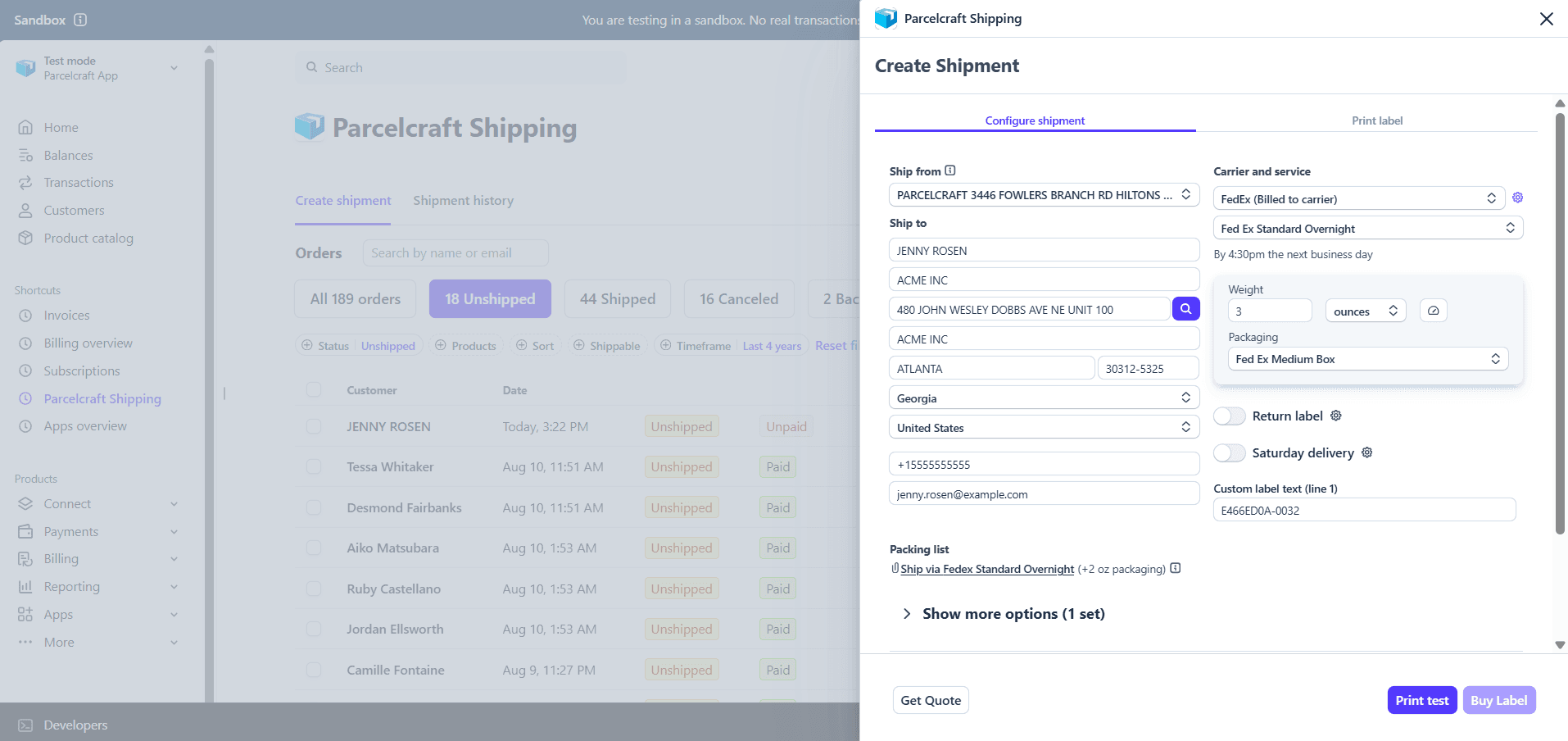Click the Print test button
This screenshot has width=1568, height=741.
point(1421,700)
